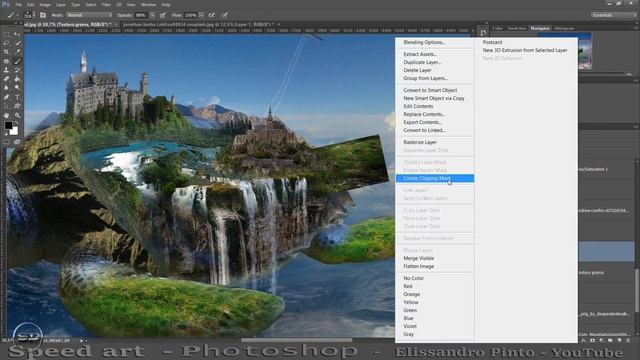640x360 pixels.
Task: Switch to the Histogram tab
Action: click(564, 28)
